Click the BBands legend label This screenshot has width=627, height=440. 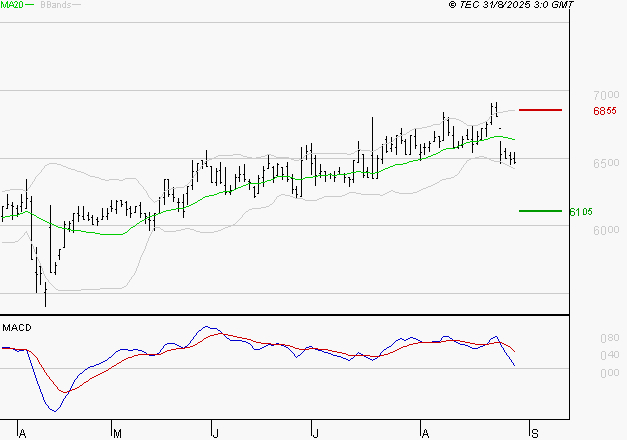56,5
